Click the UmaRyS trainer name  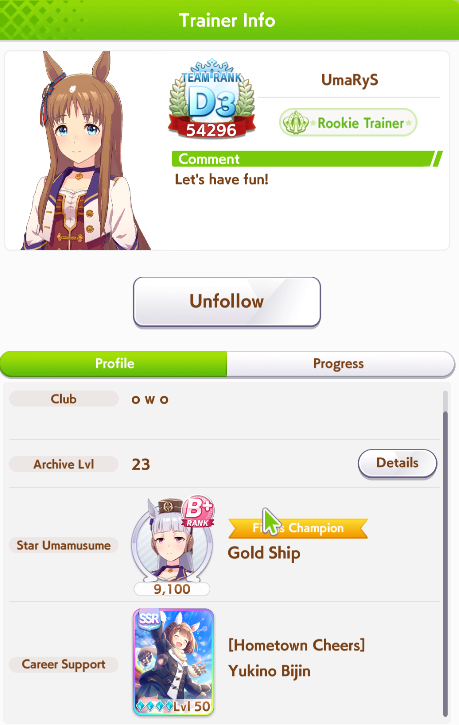(349, 80)
